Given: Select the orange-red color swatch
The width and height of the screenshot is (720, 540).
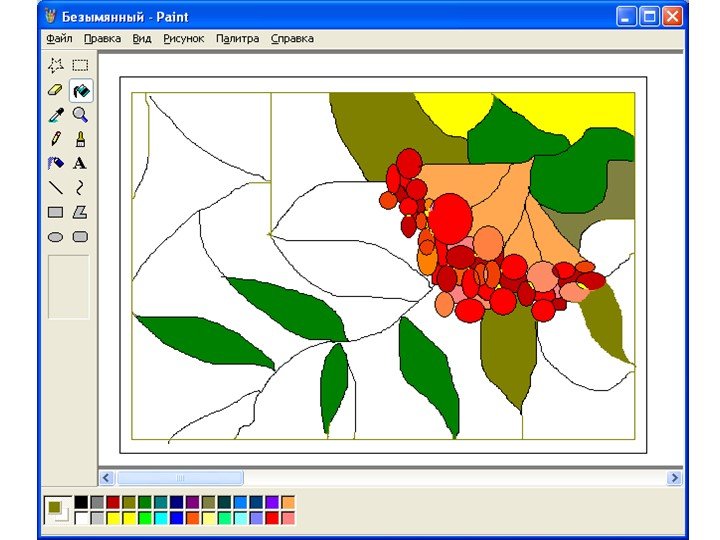Looking at the screenshot, I should click(x=192, y=518).
